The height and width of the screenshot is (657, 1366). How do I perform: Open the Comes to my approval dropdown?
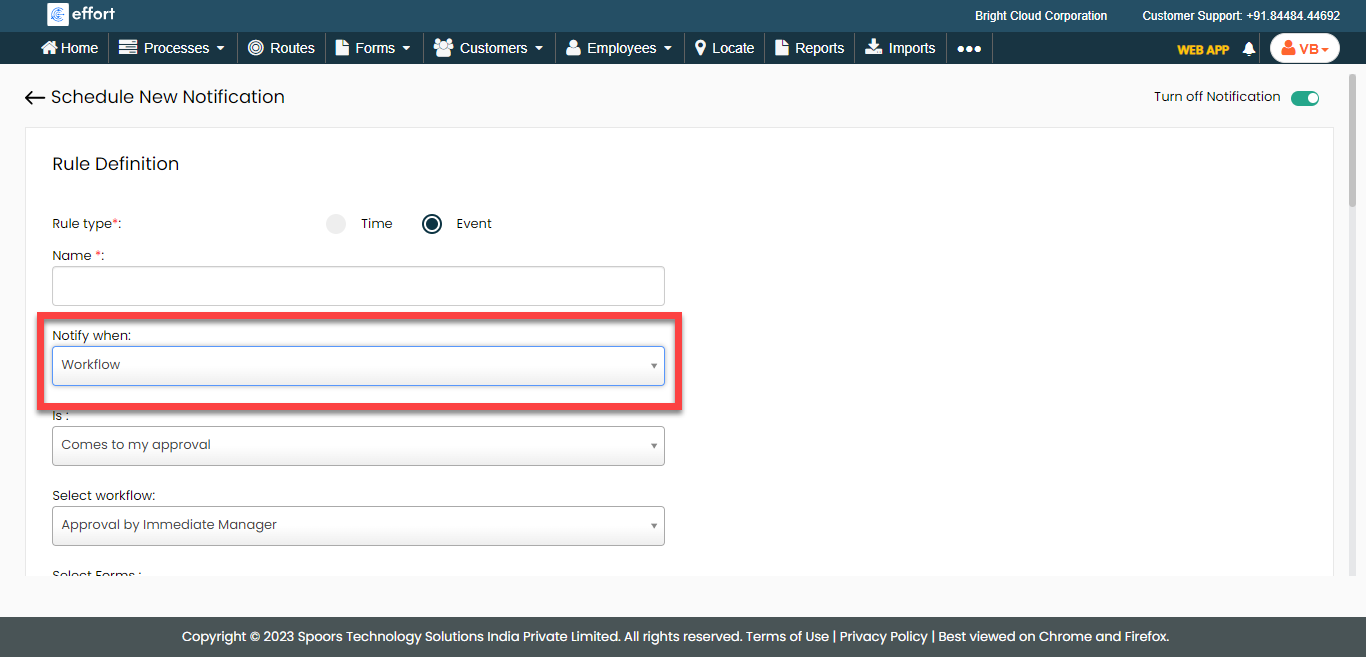[x=358, y=446]
